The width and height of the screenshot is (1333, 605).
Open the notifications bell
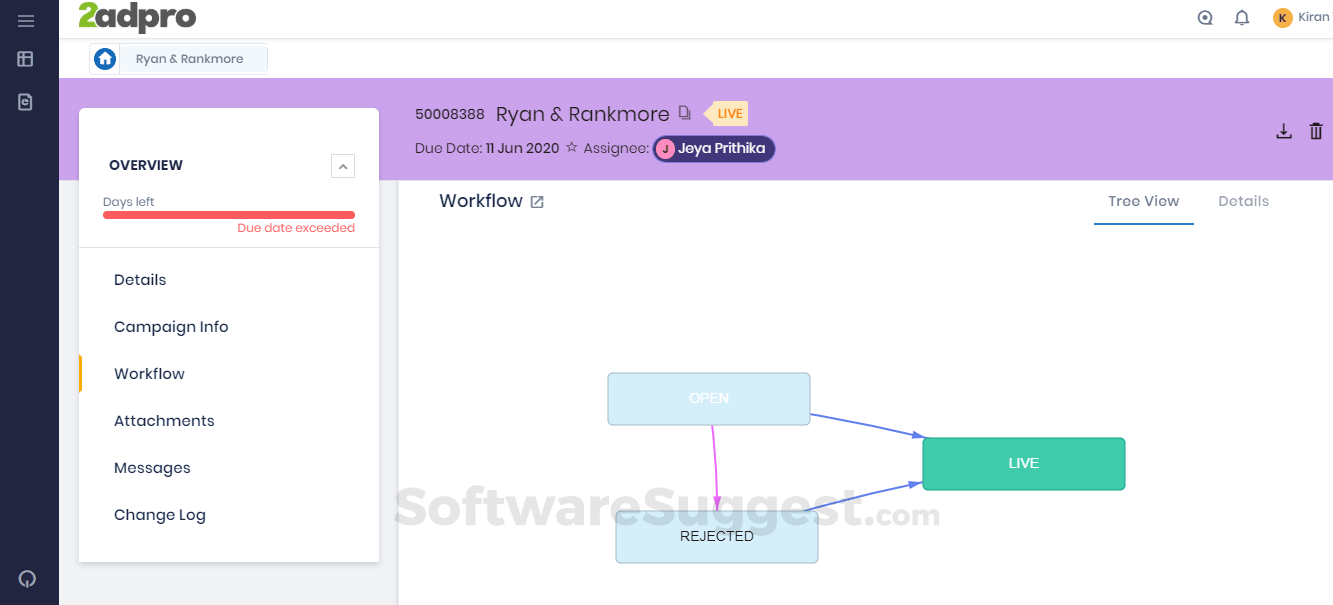point(1242,18)
